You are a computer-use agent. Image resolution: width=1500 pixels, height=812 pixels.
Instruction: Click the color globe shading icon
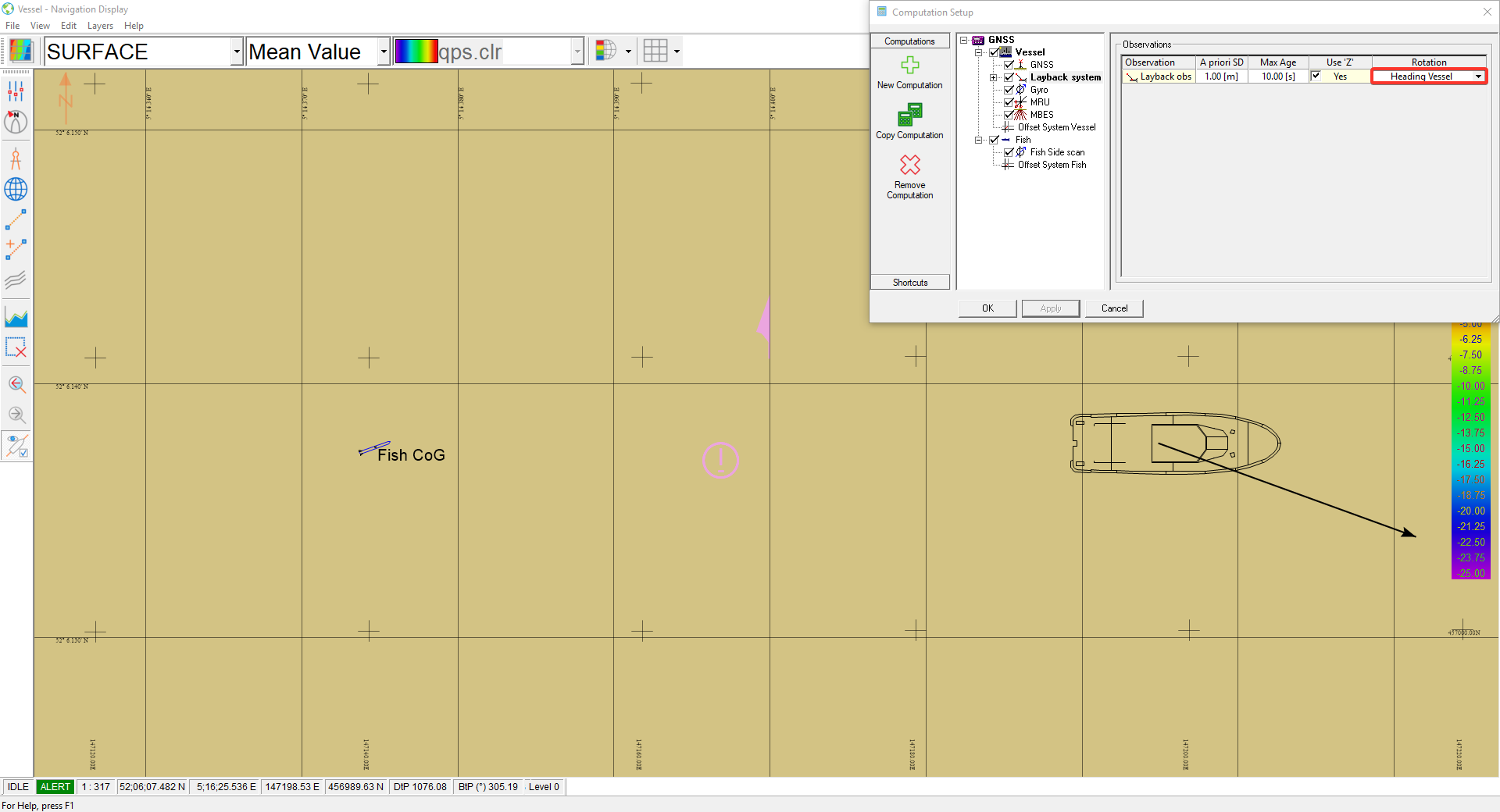(x=605, y=51)
